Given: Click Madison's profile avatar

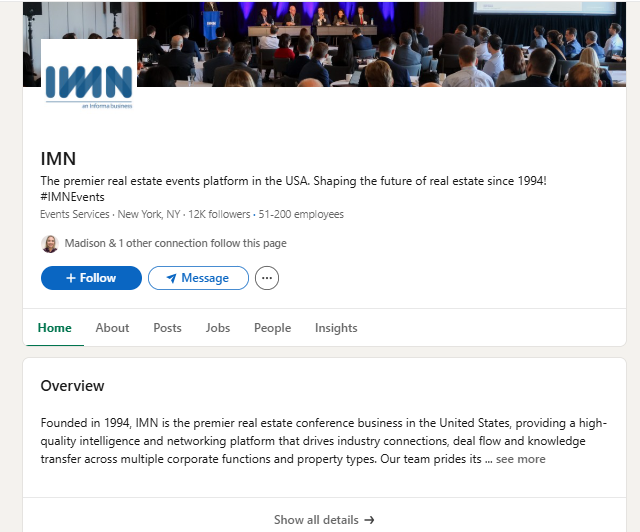Looking at the screenshot, I should [50, 243].
